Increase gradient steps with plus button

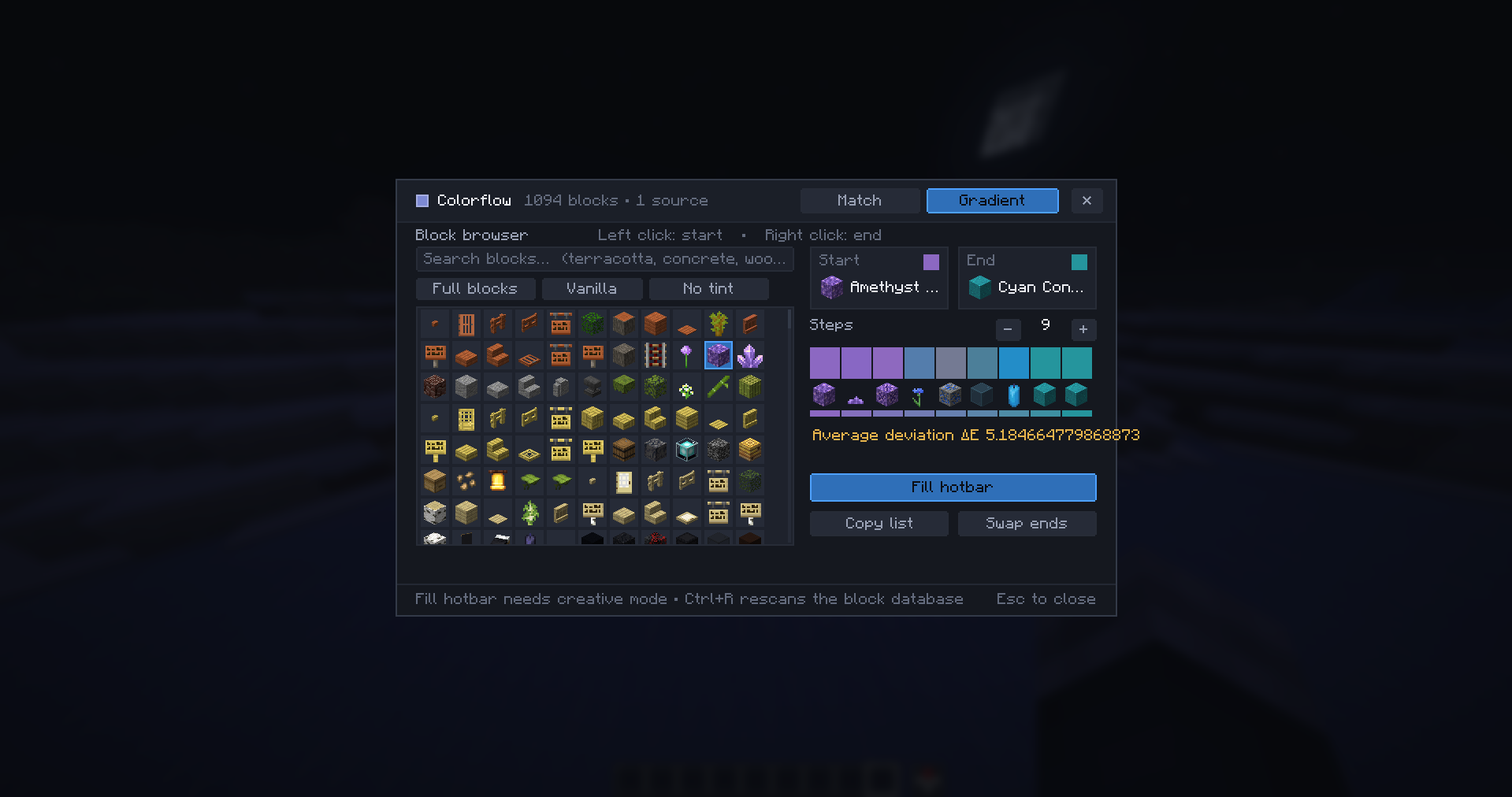tap(1083, 329)
